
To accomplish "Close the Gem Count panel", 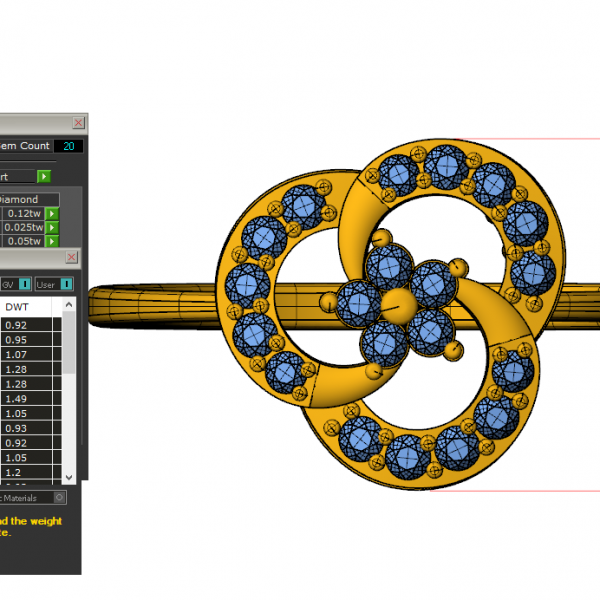I will click(x=78, y=122).
